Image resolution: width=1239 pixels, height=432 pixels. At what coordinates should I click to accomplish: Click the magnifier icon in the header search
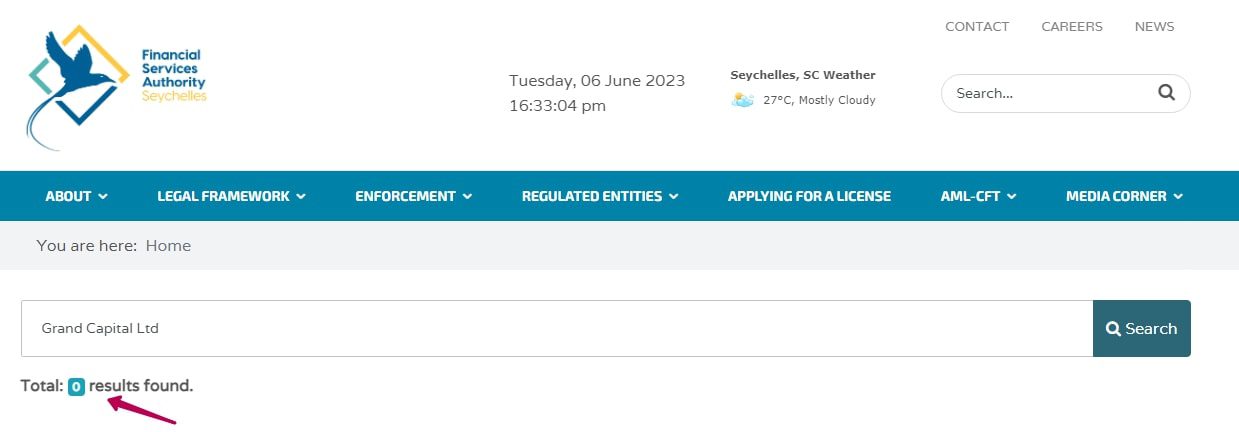click(1166, 93)
